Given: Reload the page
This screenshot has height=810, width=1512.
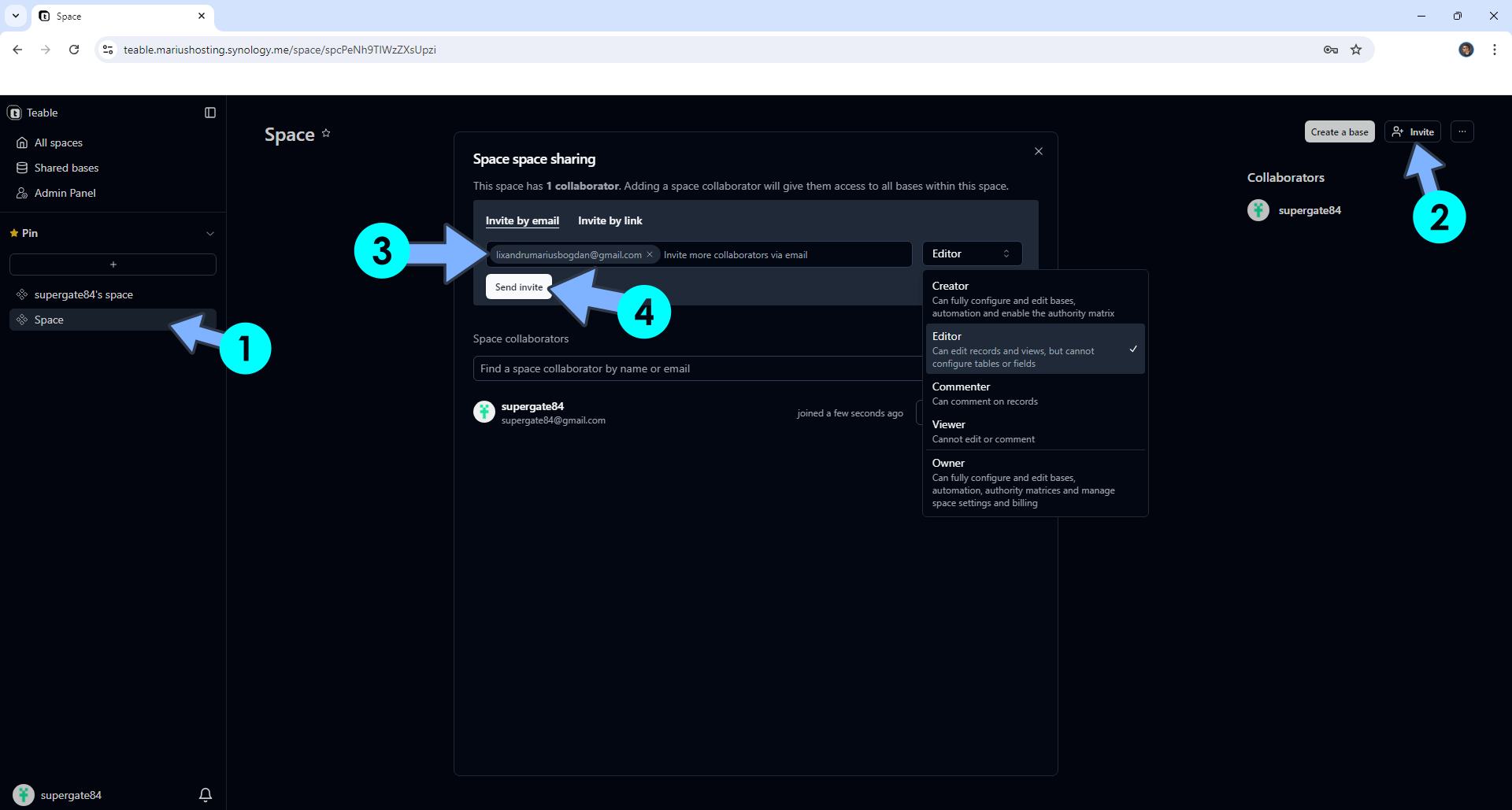Looking at the screenshot, I should [74, 50].
